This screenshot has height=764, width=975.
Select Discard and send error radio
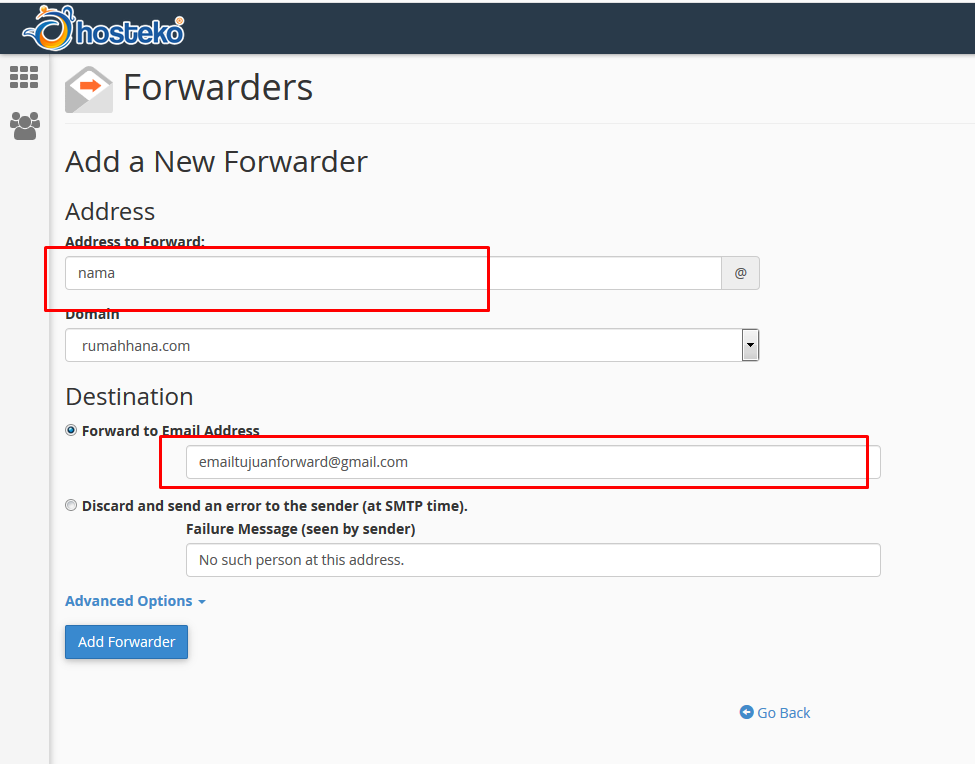(71, 505)
